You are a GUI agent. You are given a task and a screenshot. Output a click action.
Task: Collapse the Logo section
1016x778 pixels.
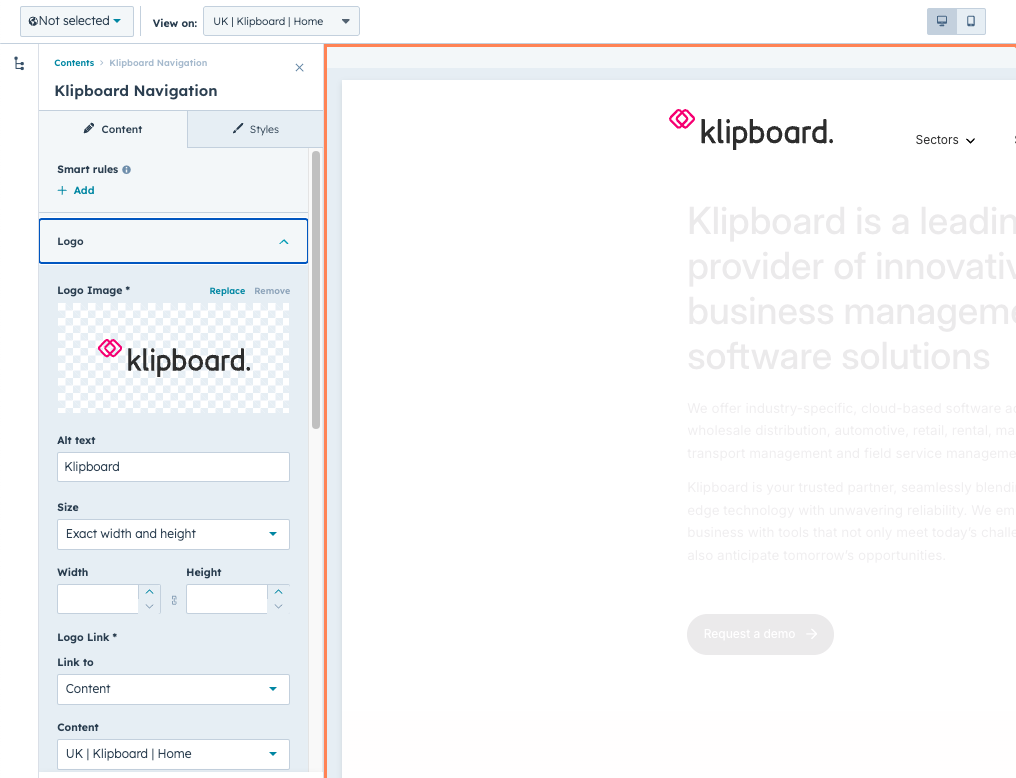click(174, 241)
